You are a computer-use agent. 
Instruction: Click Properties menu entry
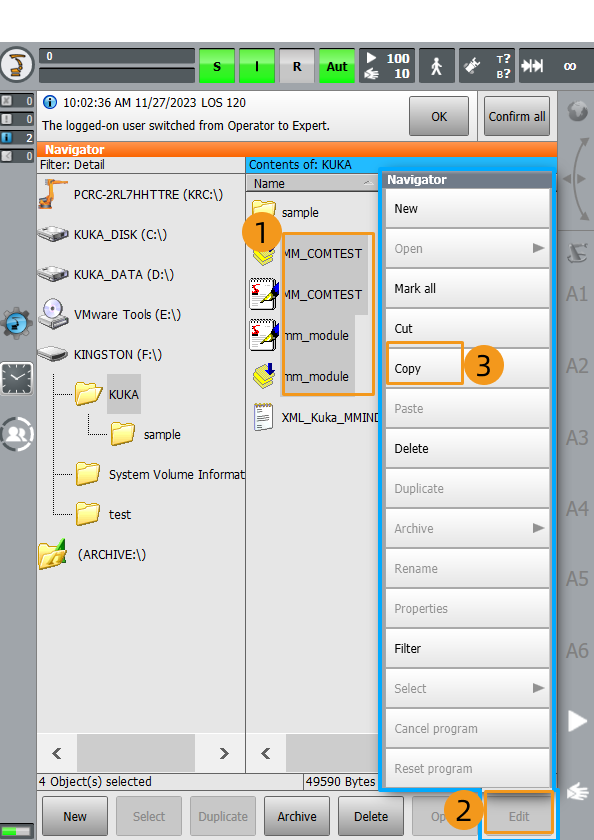click(x=468, y=609)
